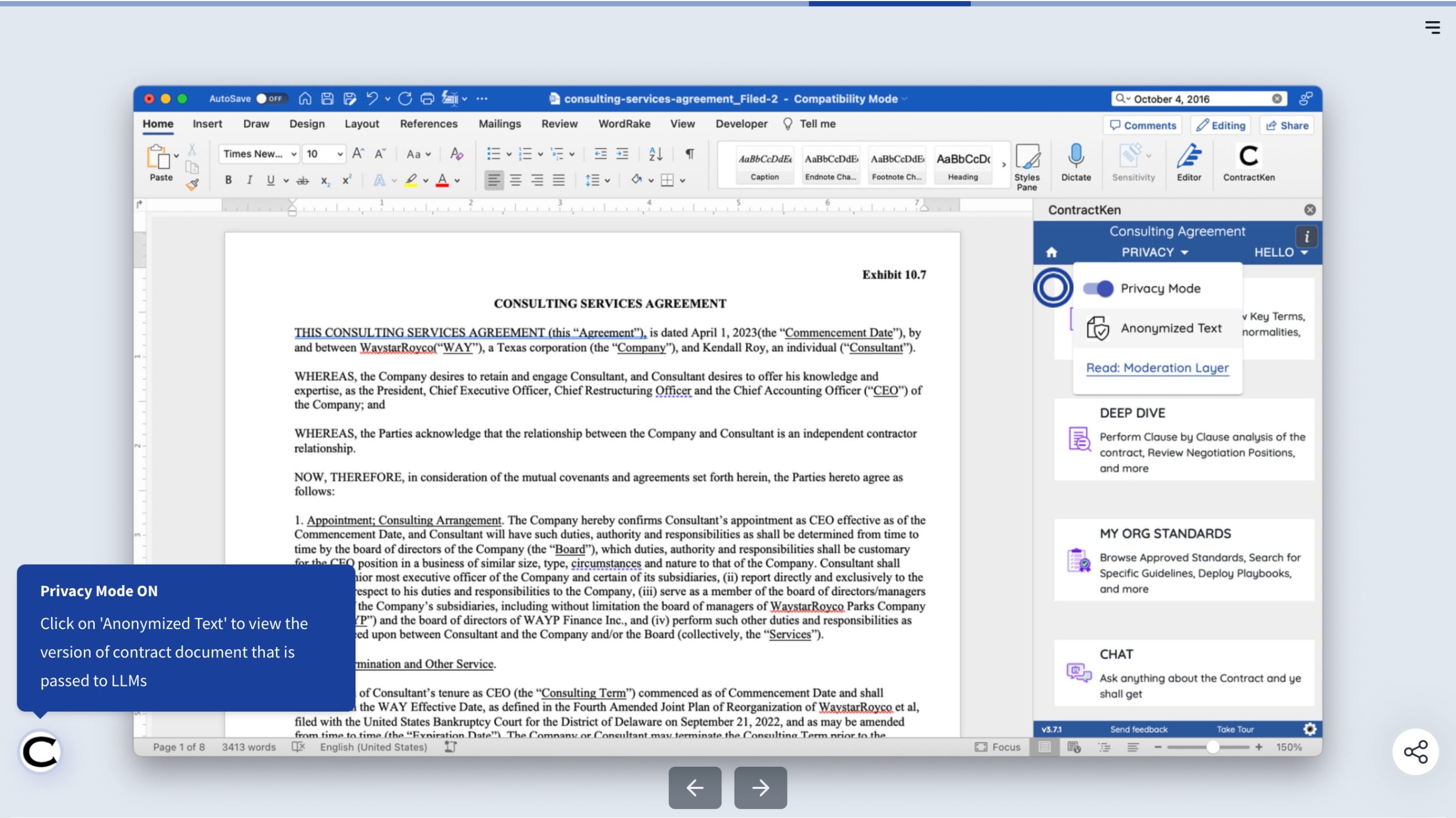Click the ContractKen home icon
The width and height of the screenshot is (1456, 818).
pos(1051,252)
